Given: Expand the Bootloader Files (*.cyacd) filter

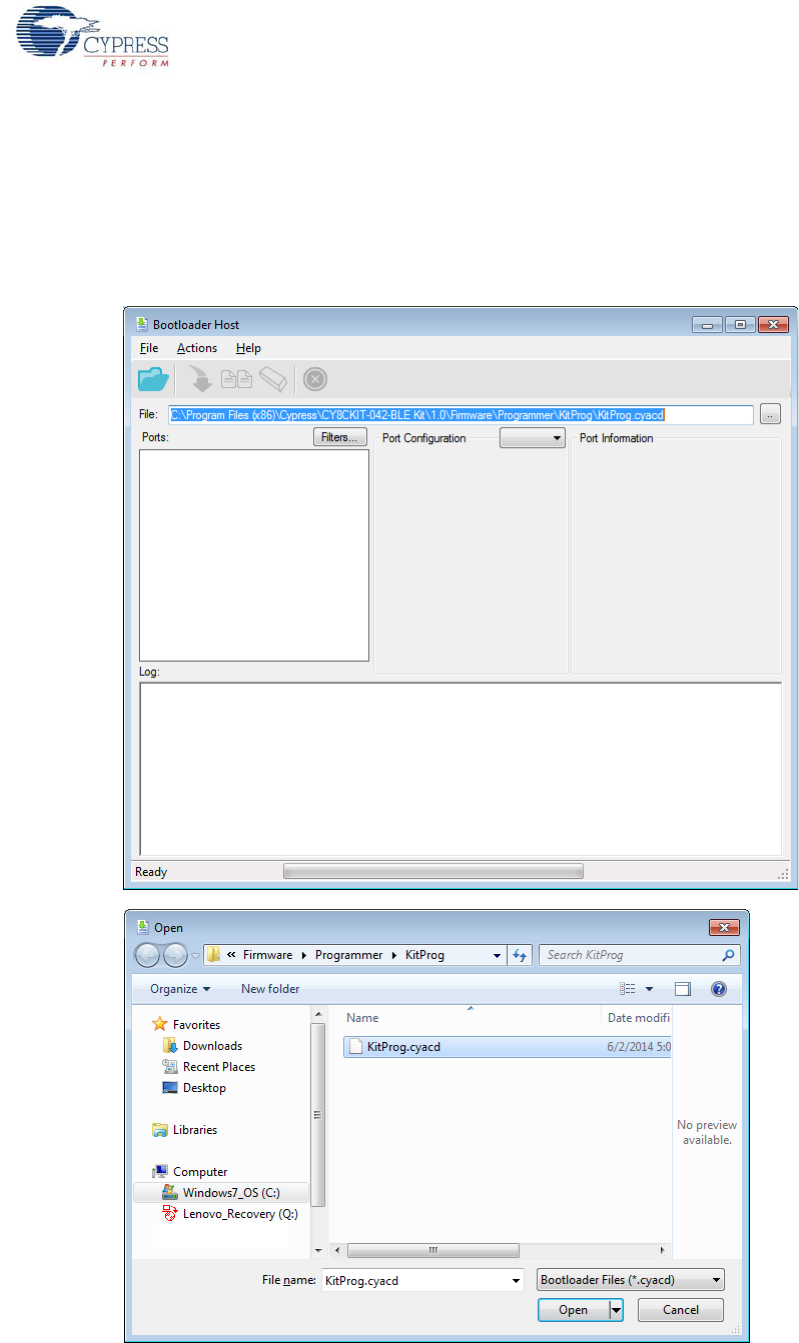Looking at the screenshot, I should pyautogui.click(x=630, y=1280).
